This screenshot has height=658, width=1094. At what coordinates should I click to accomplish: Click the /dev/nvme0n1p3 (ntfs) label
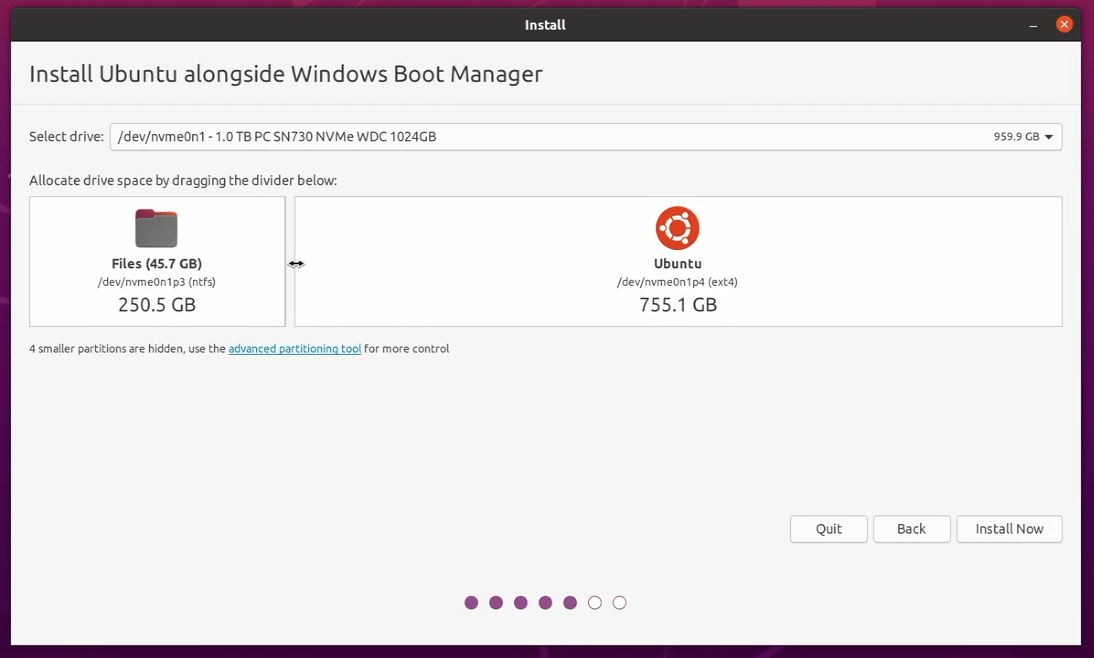(156, 281)
